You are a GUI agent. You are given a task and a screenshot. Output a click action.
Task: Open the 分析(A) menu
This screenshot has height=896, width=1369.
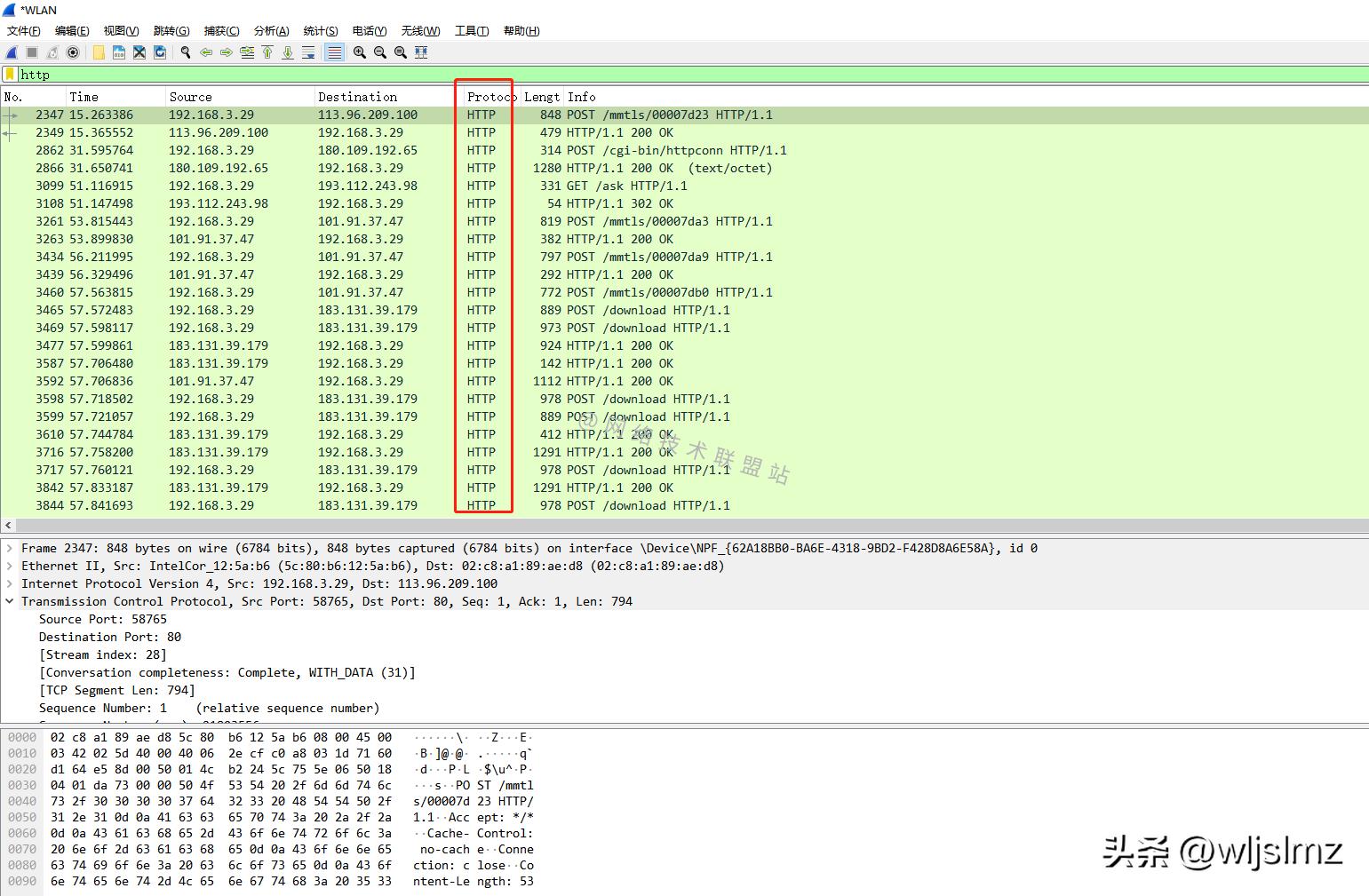coord(271,30)
